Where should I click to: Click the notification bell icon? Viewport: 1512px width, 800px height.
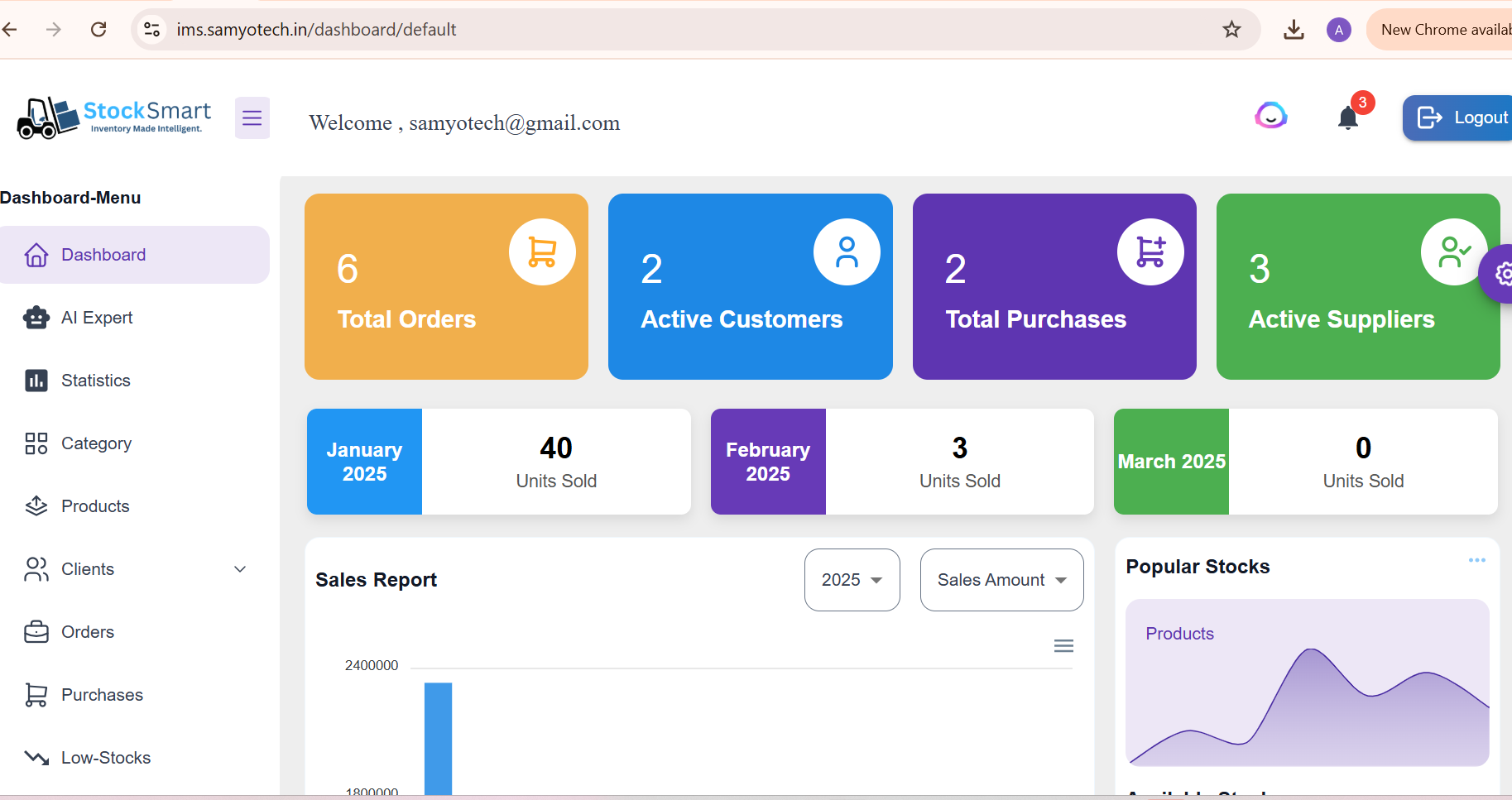click(x=1348, y=118)
